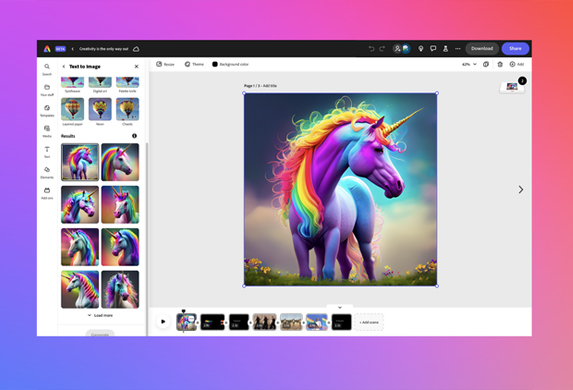The width and height of the screenshot is (573, 390).
Task: Close the Text to Image panel
Action: tap(136, 67)
